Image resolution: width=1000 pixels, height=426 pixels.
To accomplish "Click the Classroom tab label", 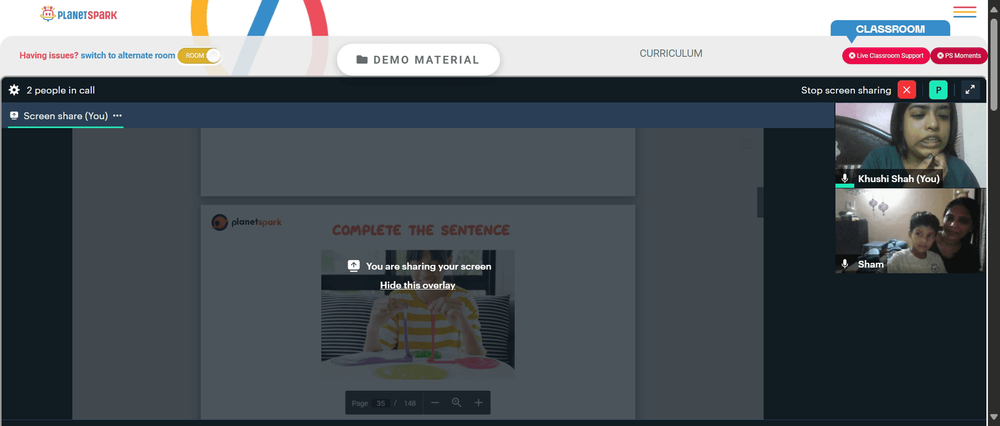I will (890, 29).
